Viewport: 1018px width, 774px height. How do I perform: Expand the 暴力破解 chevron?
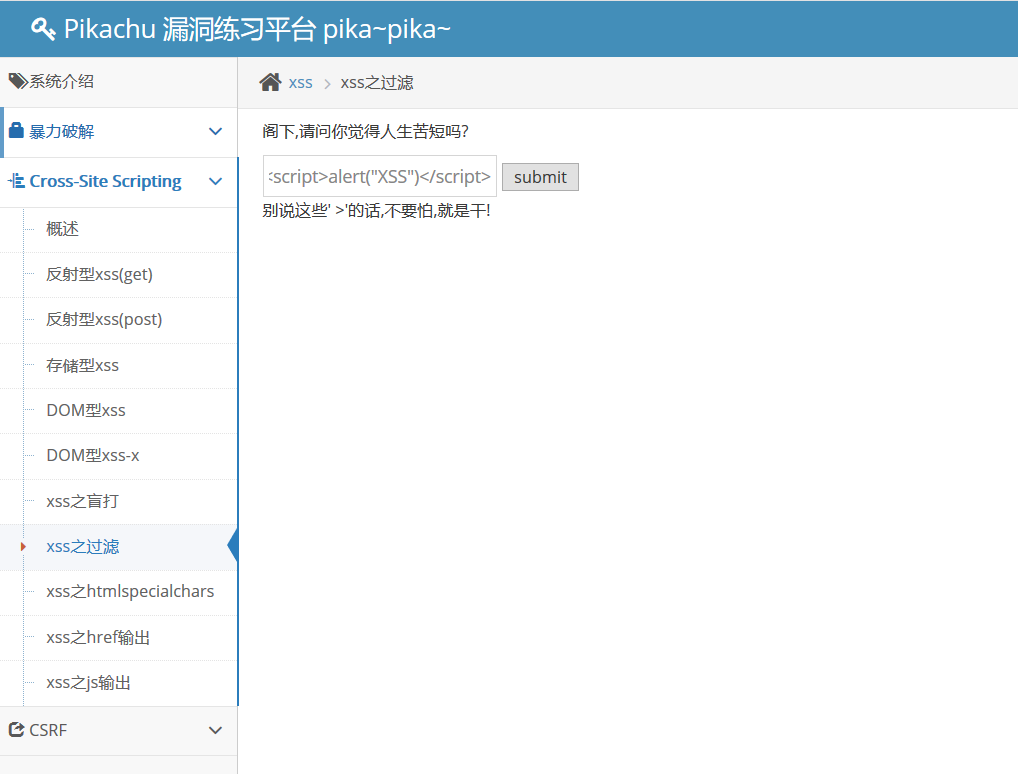(216, 131)
